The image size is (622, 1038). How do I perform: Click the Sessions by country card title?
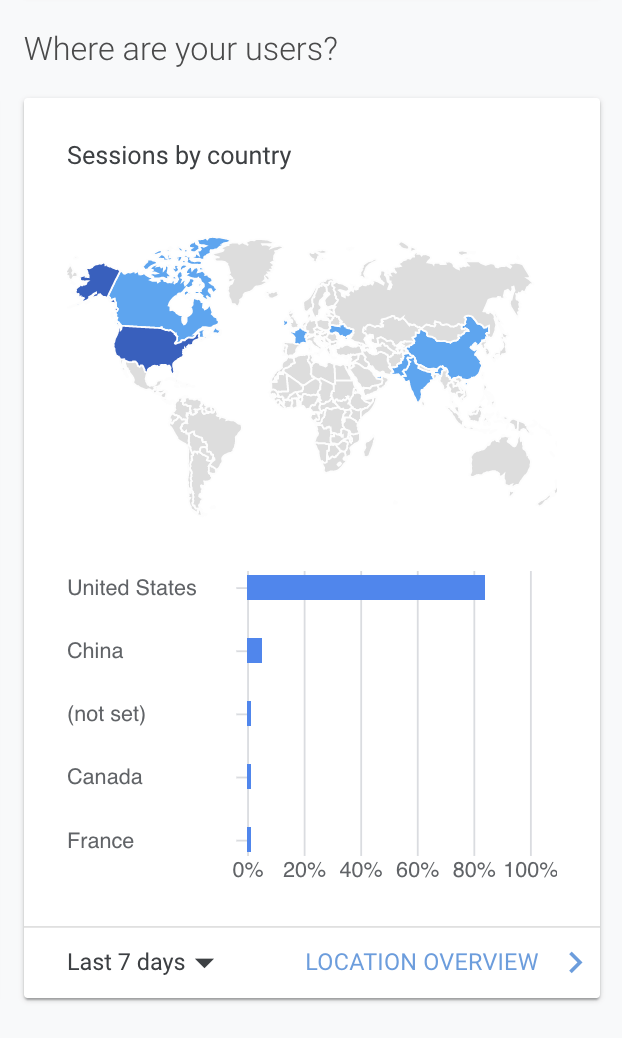point(179,156)
